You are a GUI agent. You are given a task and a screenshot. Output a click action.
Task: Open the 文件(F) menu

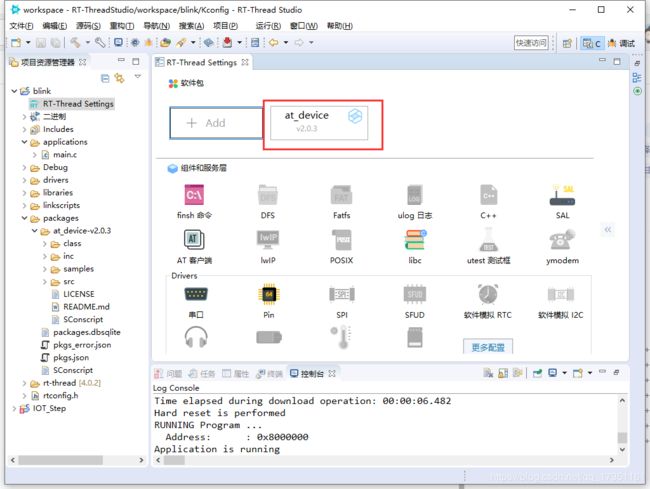click(21, 26)
